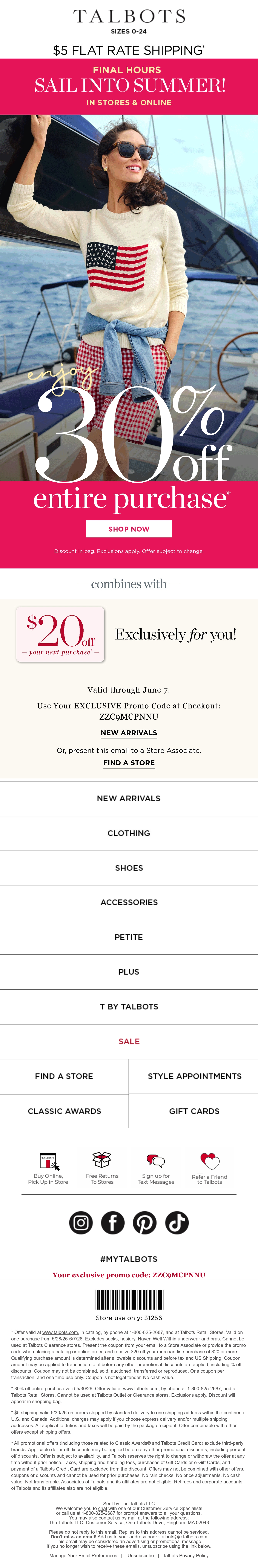Open the FIND A STORE underlined link
This screenshot has height=1568, width=258.
pos(129,763)
